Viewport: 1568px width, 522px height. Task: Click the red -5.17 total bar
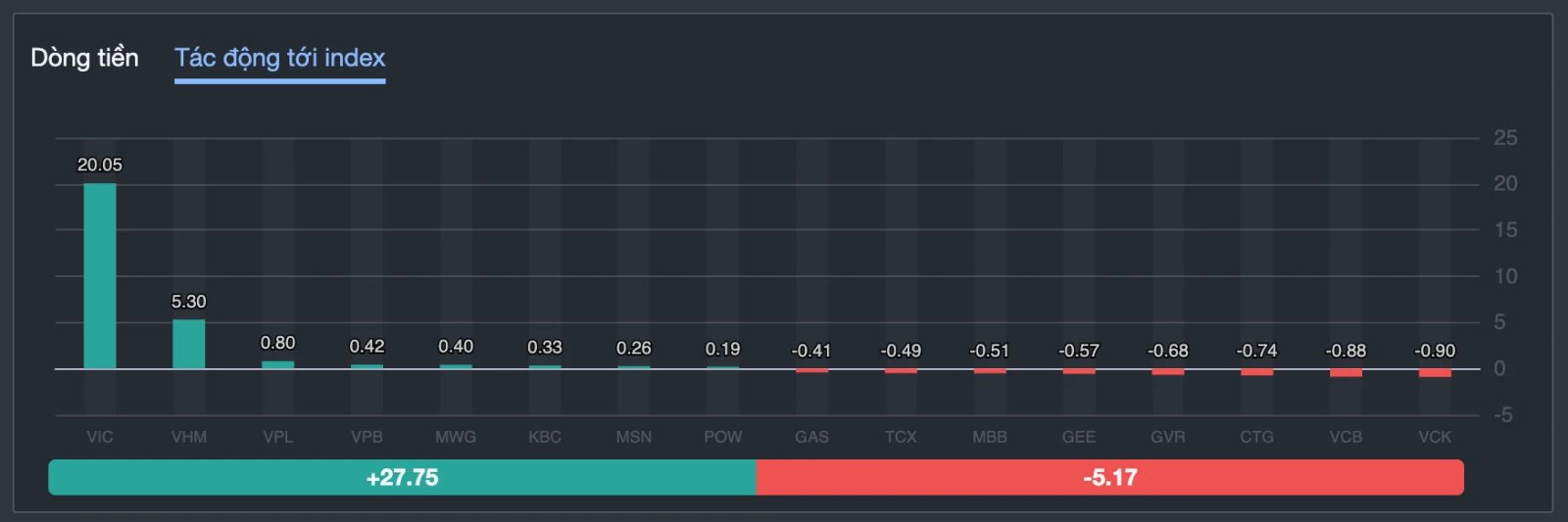pos(1109,478)
